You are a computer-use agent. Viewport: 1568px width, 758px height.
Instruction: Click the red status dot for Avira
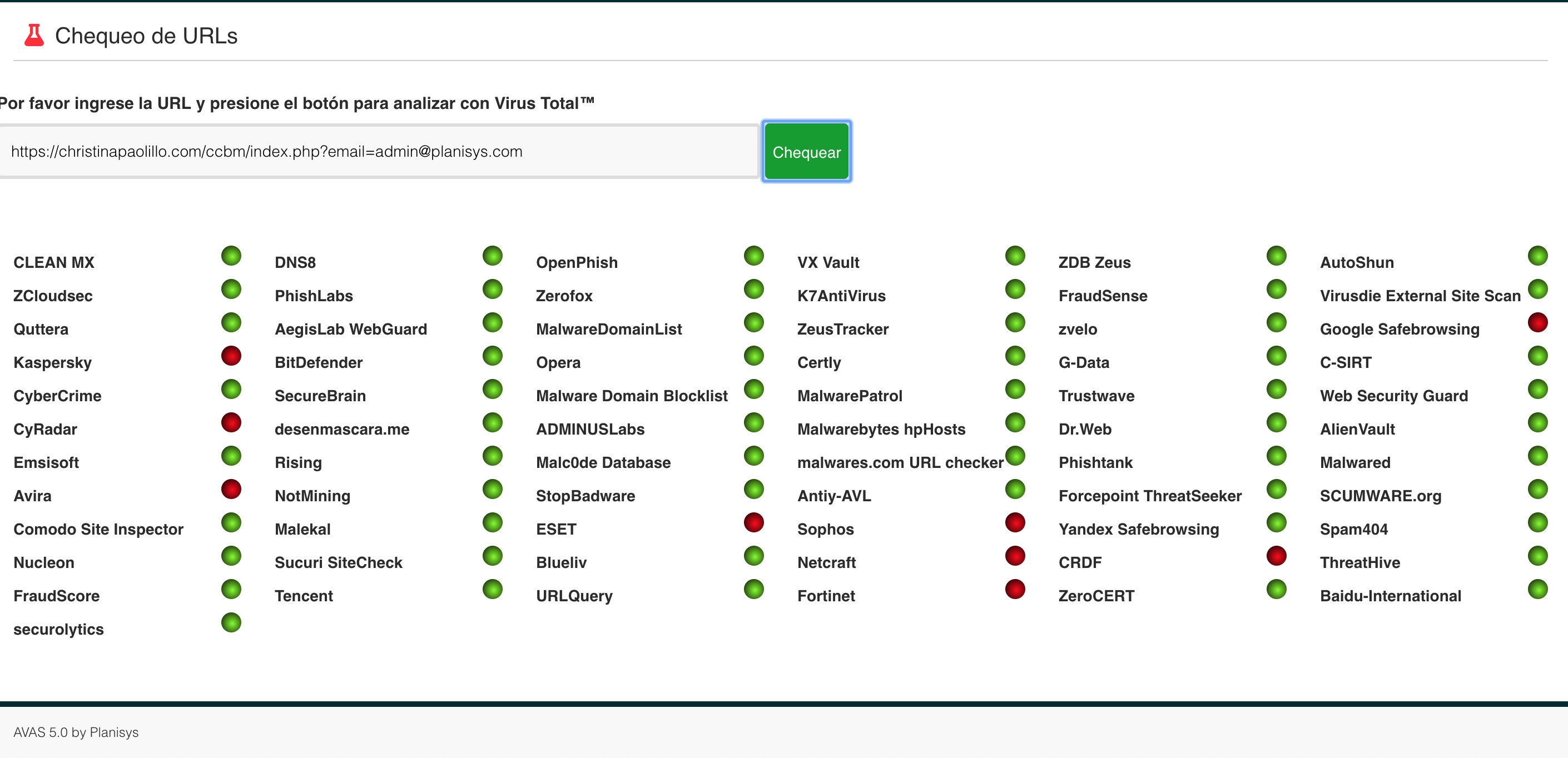tap(231, 489)
